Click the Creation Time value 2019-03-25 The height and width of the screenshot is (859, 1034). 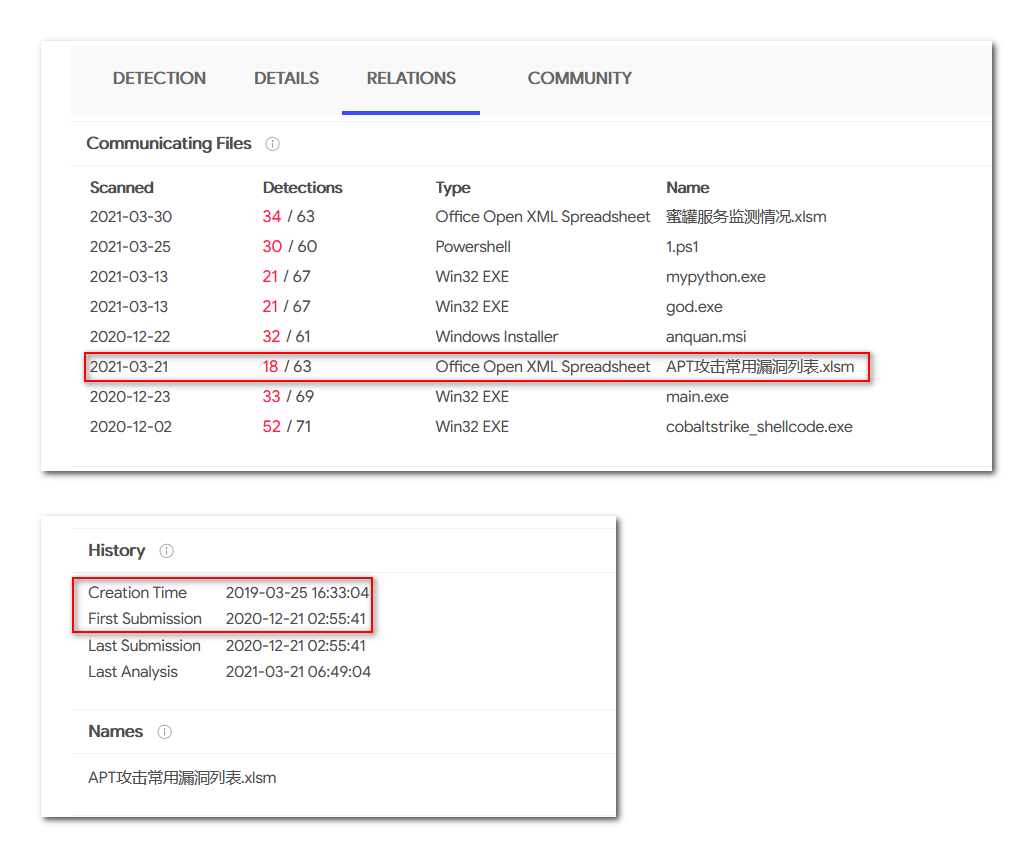click(297, 593)
